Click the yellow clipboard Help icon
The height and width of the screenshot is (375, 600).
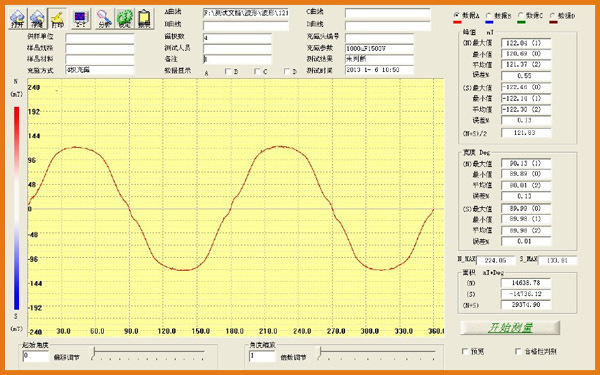145,18
